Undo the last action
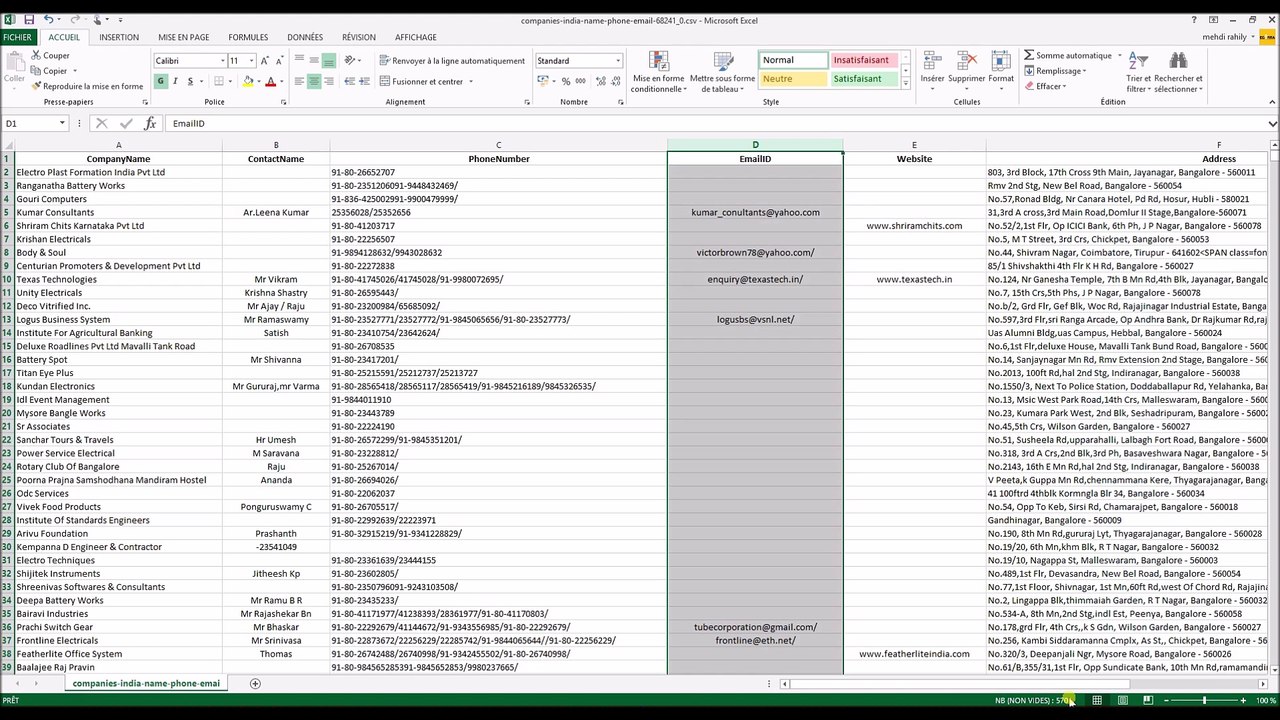 [x=49, y=20]
